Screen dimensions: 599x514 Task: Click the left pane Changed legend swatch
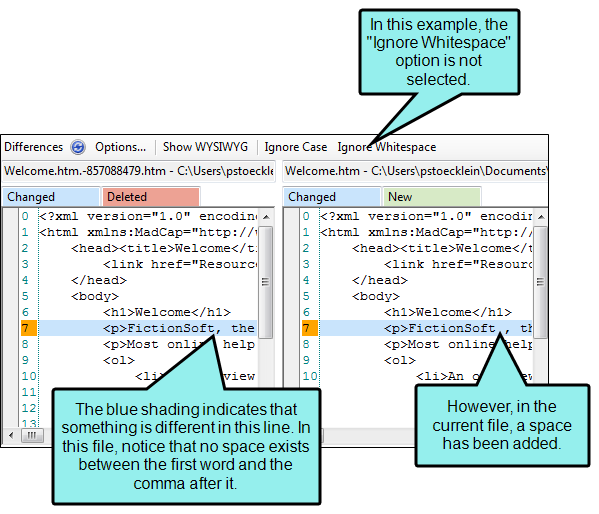pyautogui.click(x=51, y=197)
